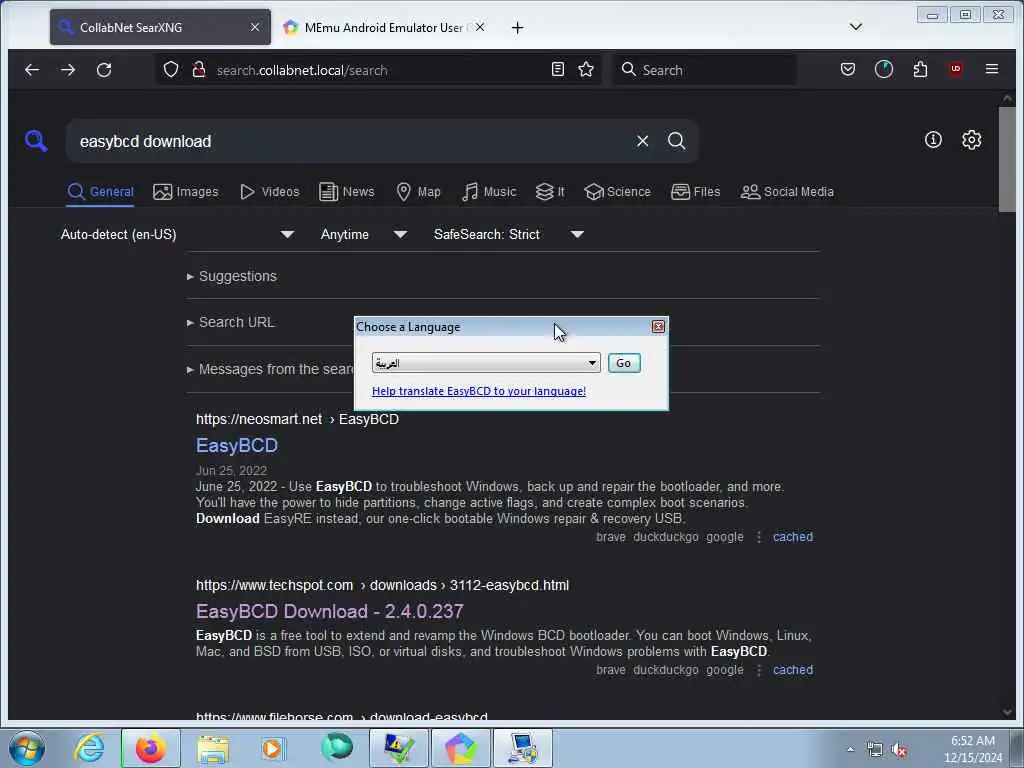Viewport: 1024px width, 768px height.
Task: Select the Map search category
Action: pos(419,192)
